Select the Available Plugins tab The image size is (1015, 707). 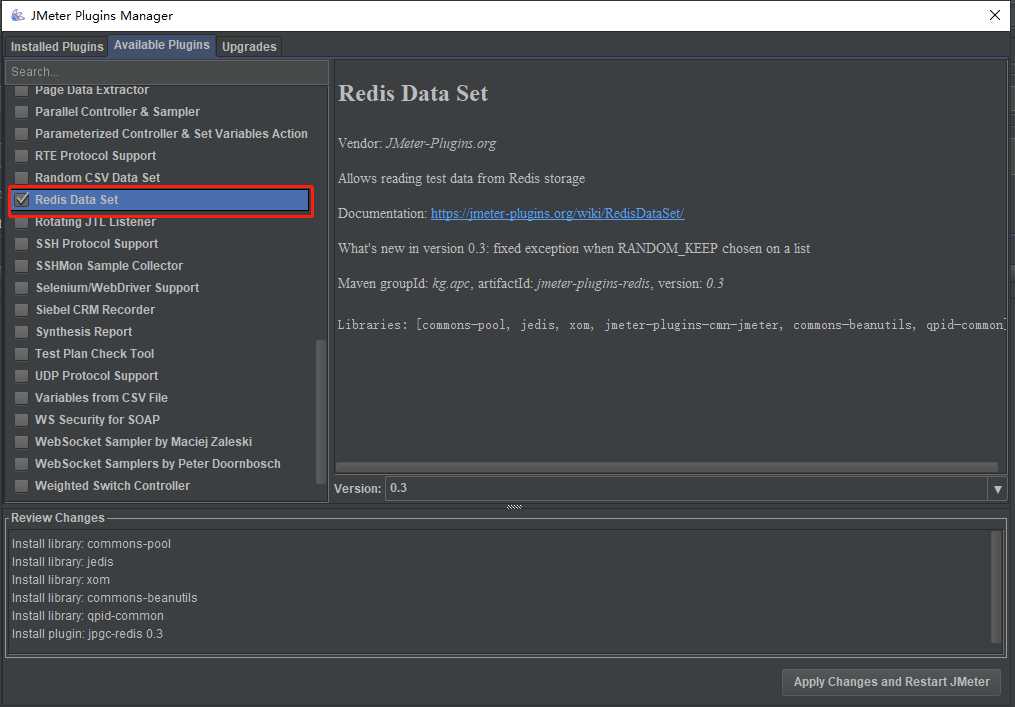point(162,45)
